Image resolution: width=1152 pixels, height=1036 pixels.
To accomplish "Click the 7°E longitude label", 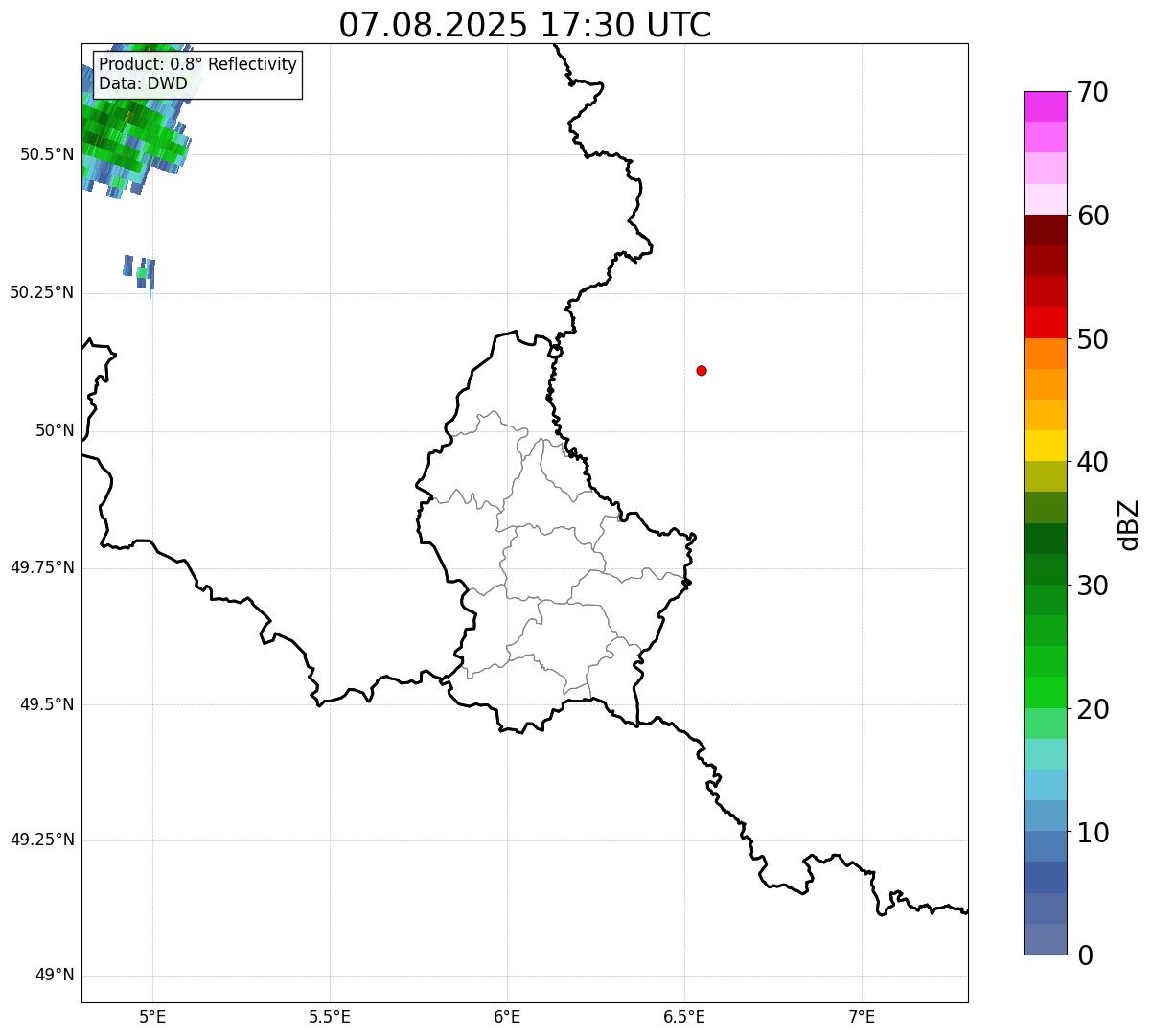I will point(862,1017).
